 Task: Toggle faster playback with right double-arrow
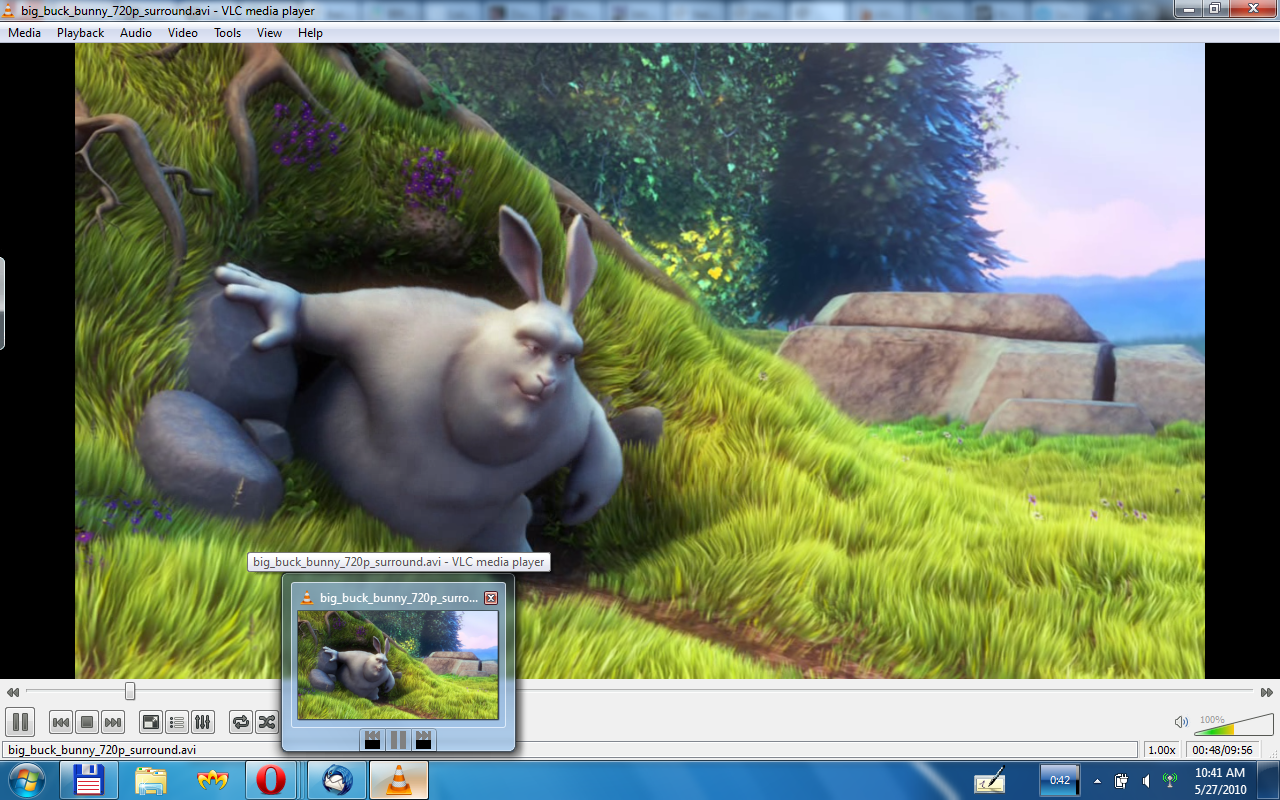click(x=1267, y=691)
